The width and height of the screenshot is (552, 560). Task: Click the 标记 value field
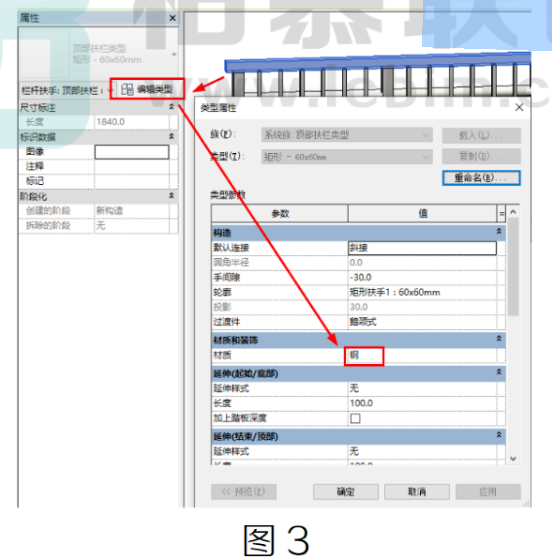(132, 181)
